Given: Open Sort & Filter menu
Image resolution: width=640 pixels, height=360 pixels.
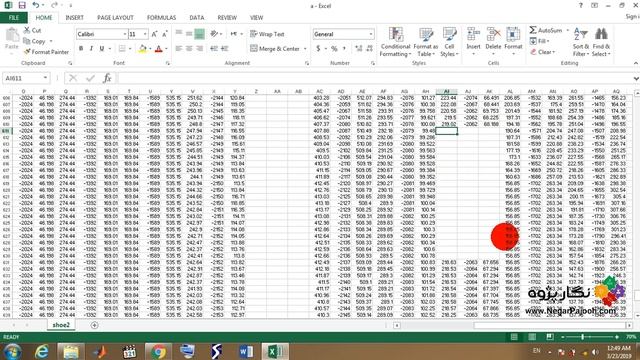Looking at the screenshot, I should (580, 42).
